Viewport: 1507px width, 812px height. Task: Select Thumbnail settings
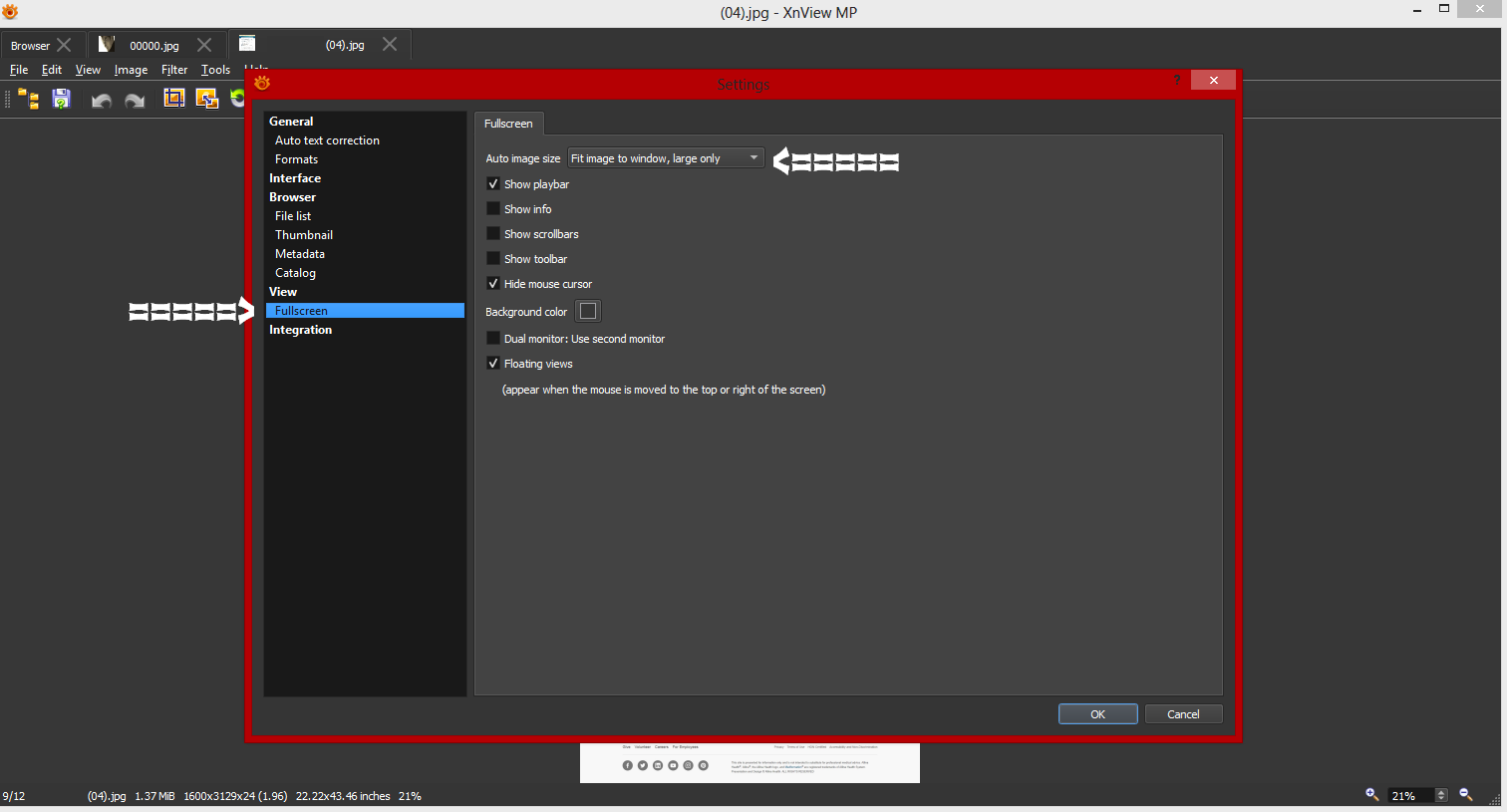click(304, 235)
